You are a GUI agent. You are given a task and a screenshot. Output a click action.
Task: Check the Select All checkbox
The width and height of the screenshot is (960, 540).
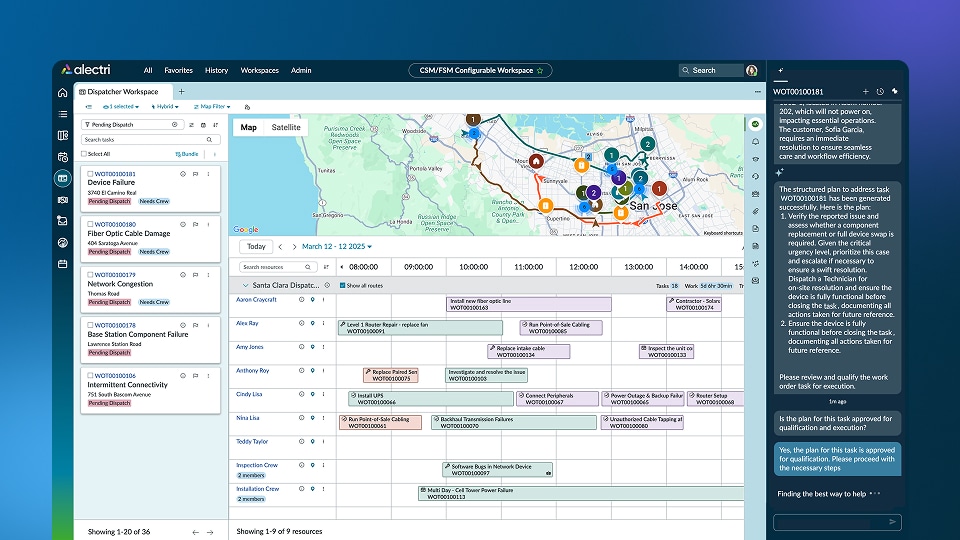[x=84, y=154]
